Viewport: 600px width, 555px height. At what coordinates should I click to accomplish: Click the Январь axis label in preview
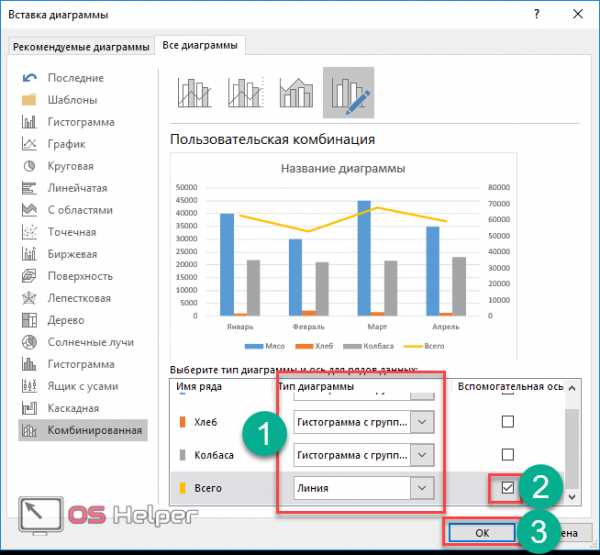(240, 326)
